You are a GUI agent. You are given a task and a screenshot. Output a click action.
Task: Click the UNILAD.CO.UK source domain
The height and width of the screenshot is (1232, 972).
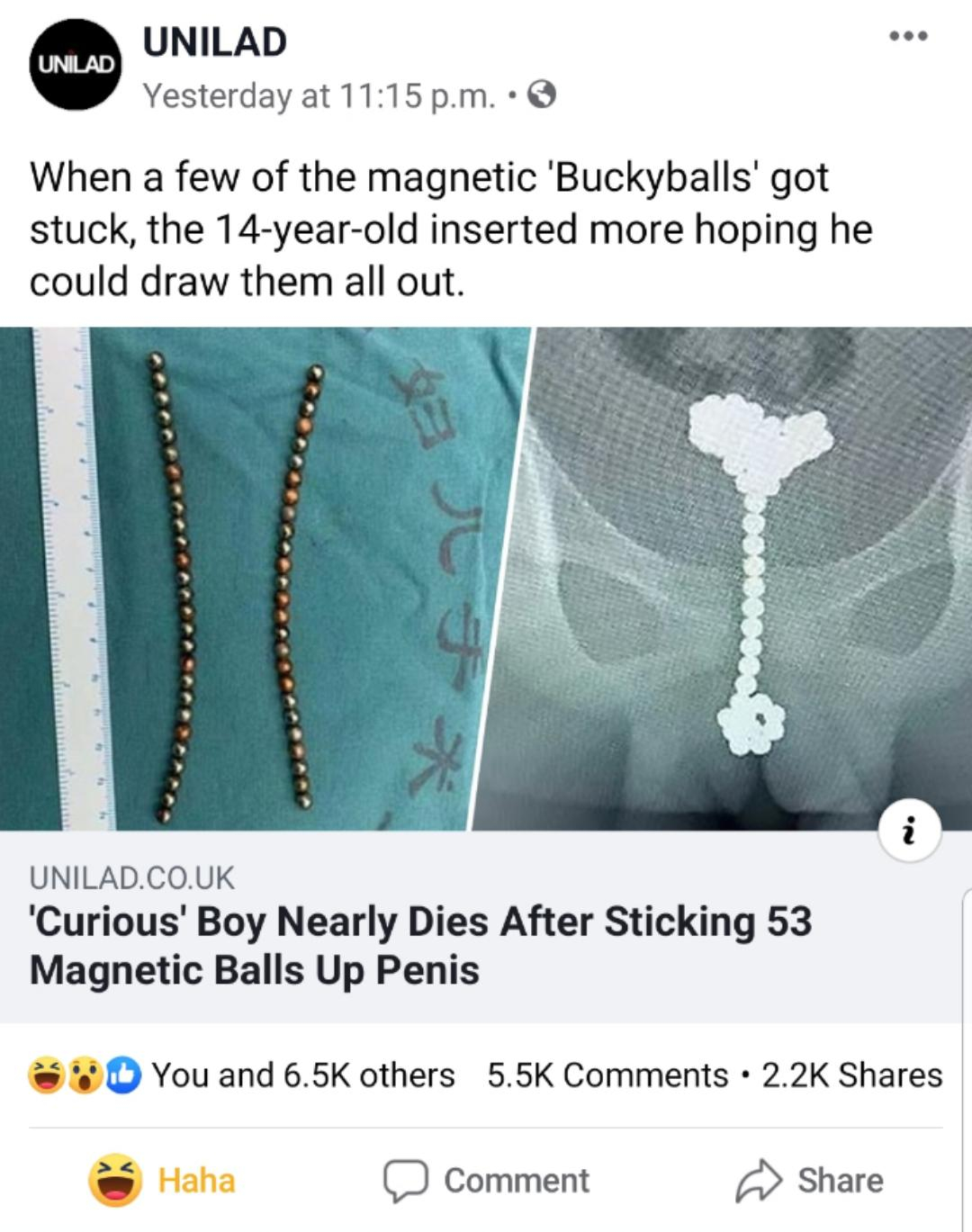point(131,877)
